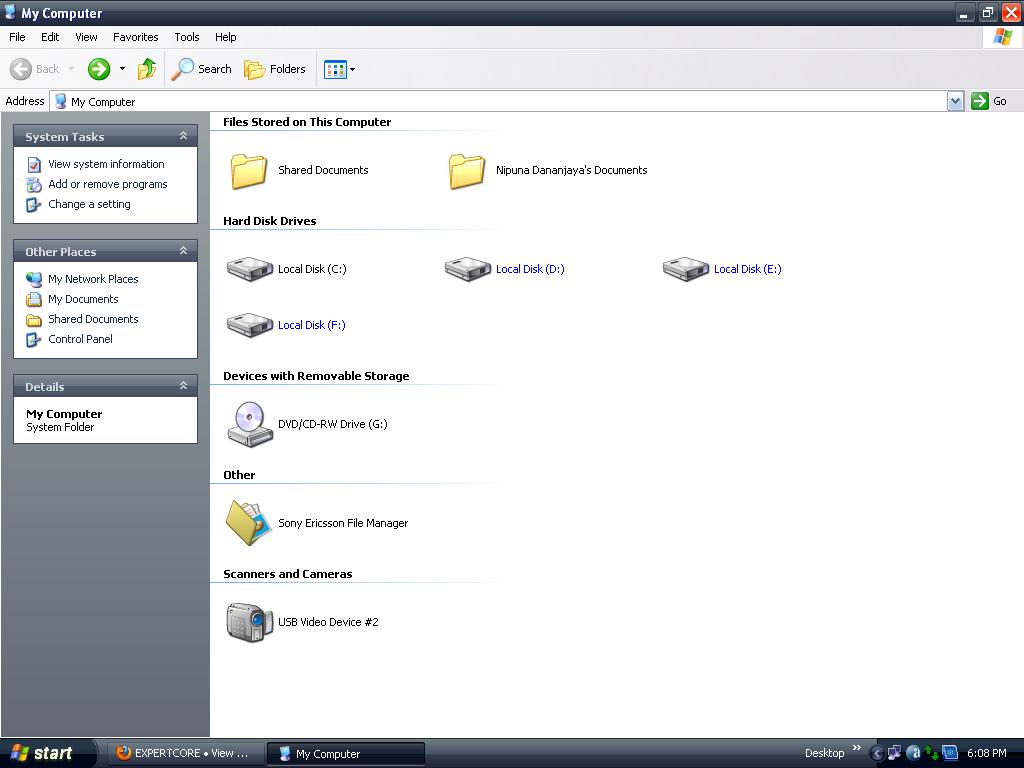Collapse the Other Places panel

[183, 251]
